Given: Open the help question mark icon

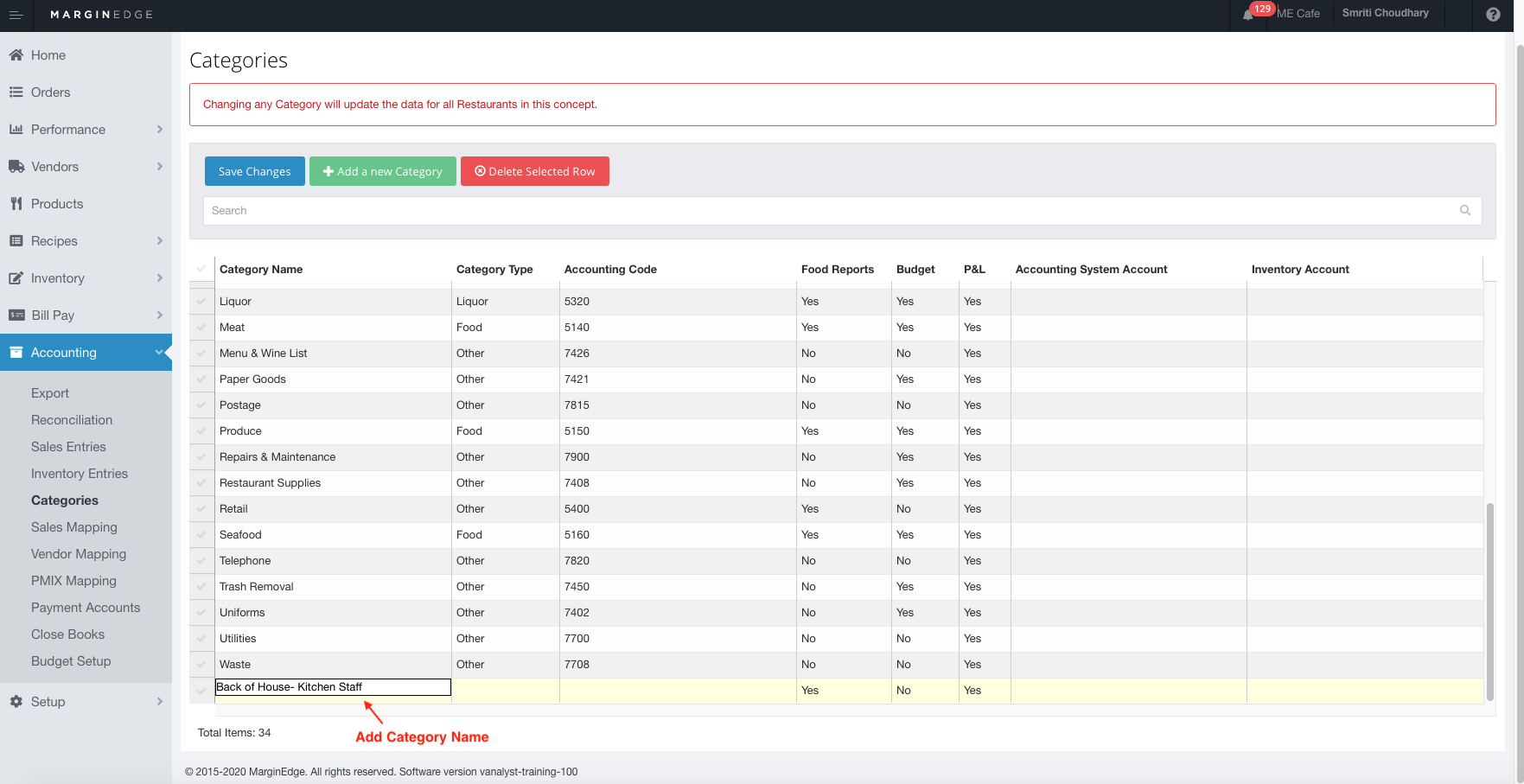Looking at the screenshot, I should point(1493,15).
